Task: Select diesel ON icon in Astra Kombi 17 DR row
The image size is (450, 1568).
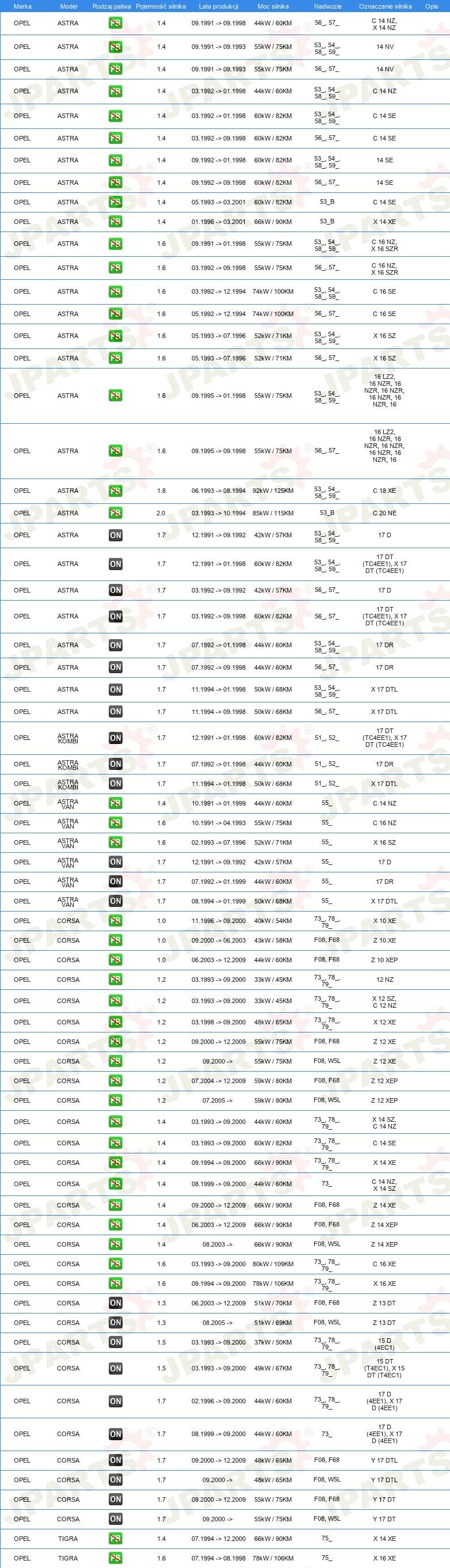Action: pos(115,764)
